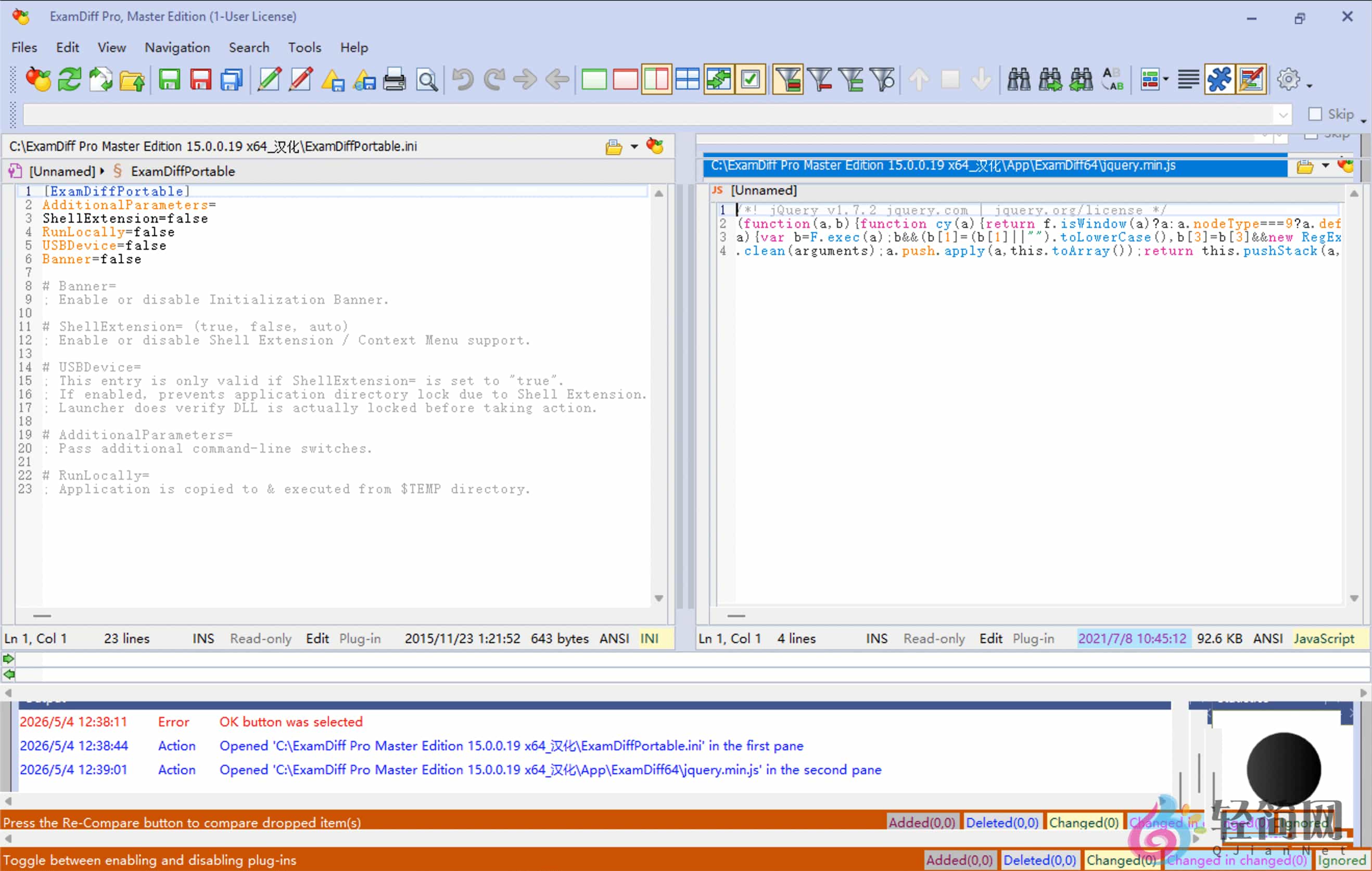Click the folder icon in left pane header

click(614, 147)
